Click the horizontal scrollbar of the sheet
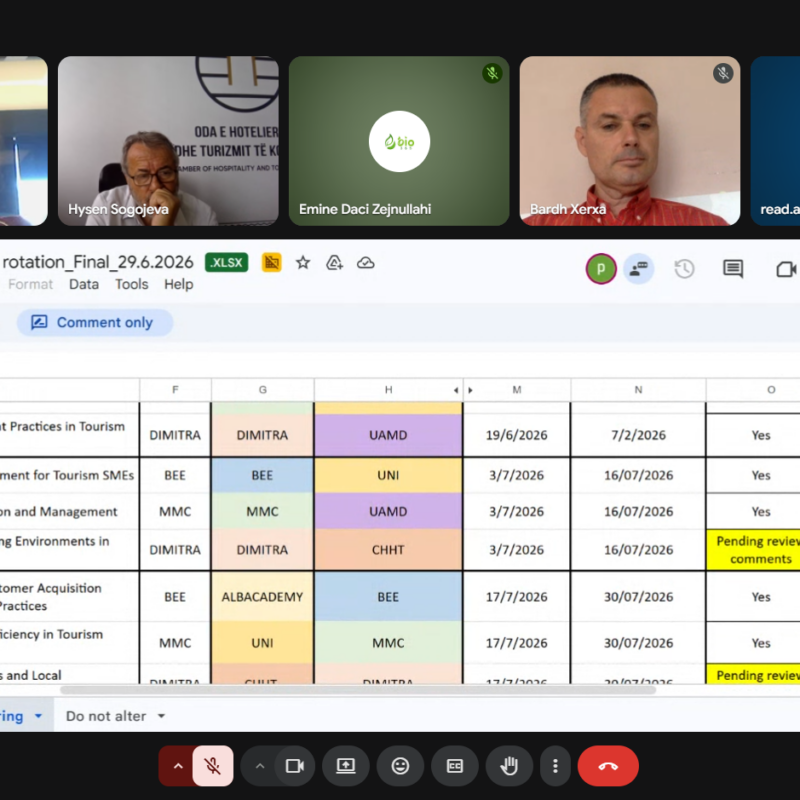 tap(357, 690)
